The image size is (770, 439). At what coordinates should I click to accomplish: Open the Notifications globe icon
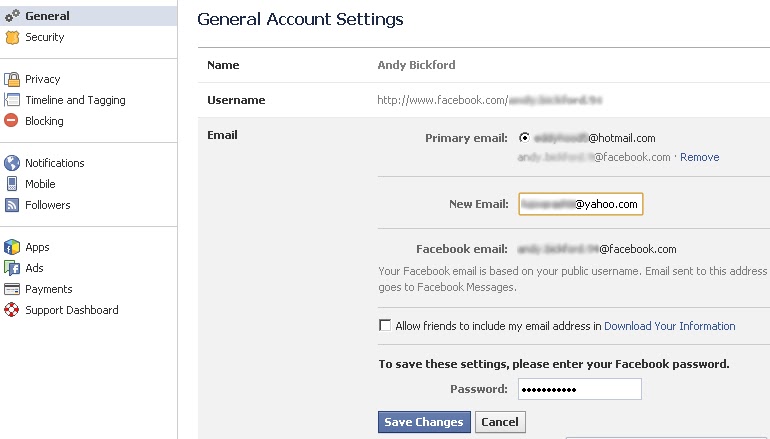(x=12, y=163)
